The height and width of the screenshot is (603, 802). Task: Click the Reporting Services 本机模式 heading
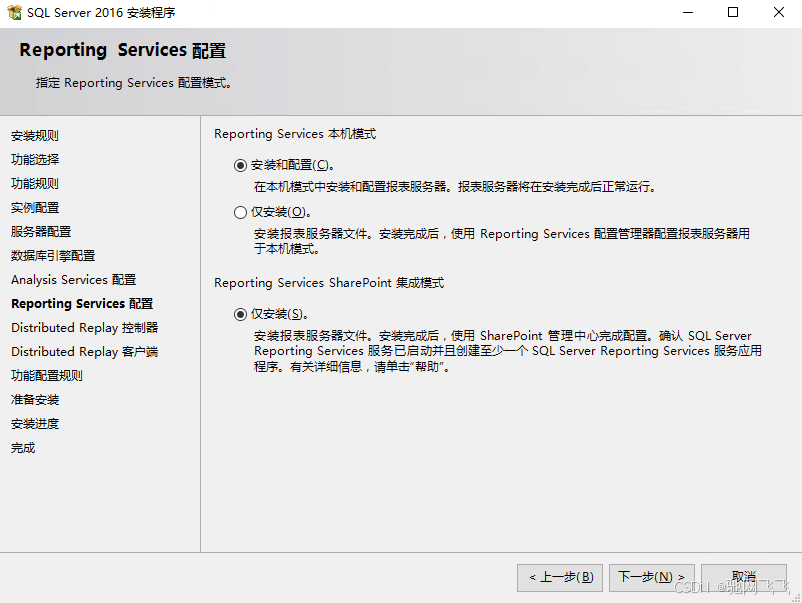(x=295, y=134)
